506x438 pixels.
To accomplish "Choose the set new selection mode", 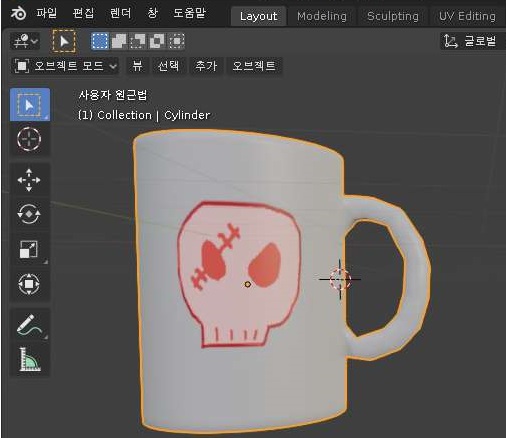I will tap(100, 41).
